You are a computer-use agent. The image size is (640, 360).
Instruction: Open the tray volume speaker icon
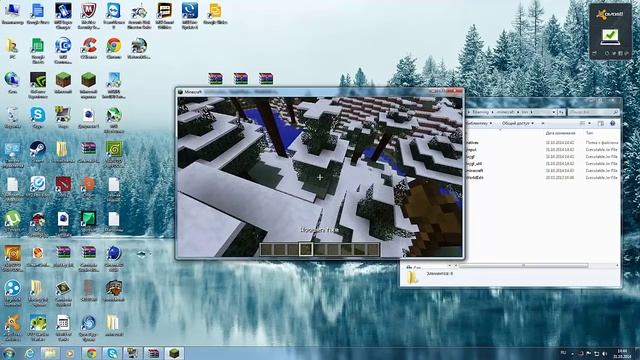coord(605,353)
